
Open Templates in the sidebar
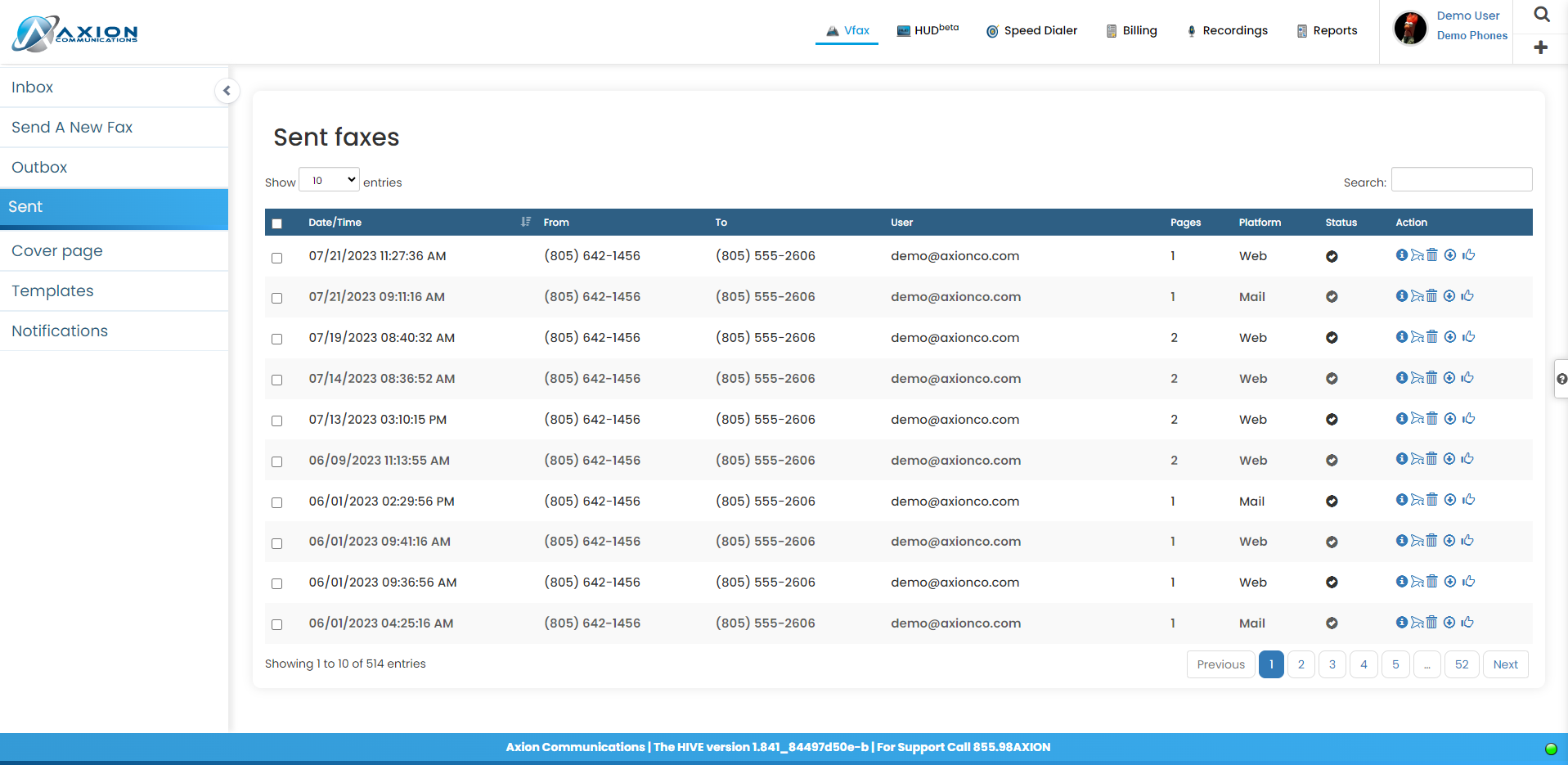coord(114,291)
